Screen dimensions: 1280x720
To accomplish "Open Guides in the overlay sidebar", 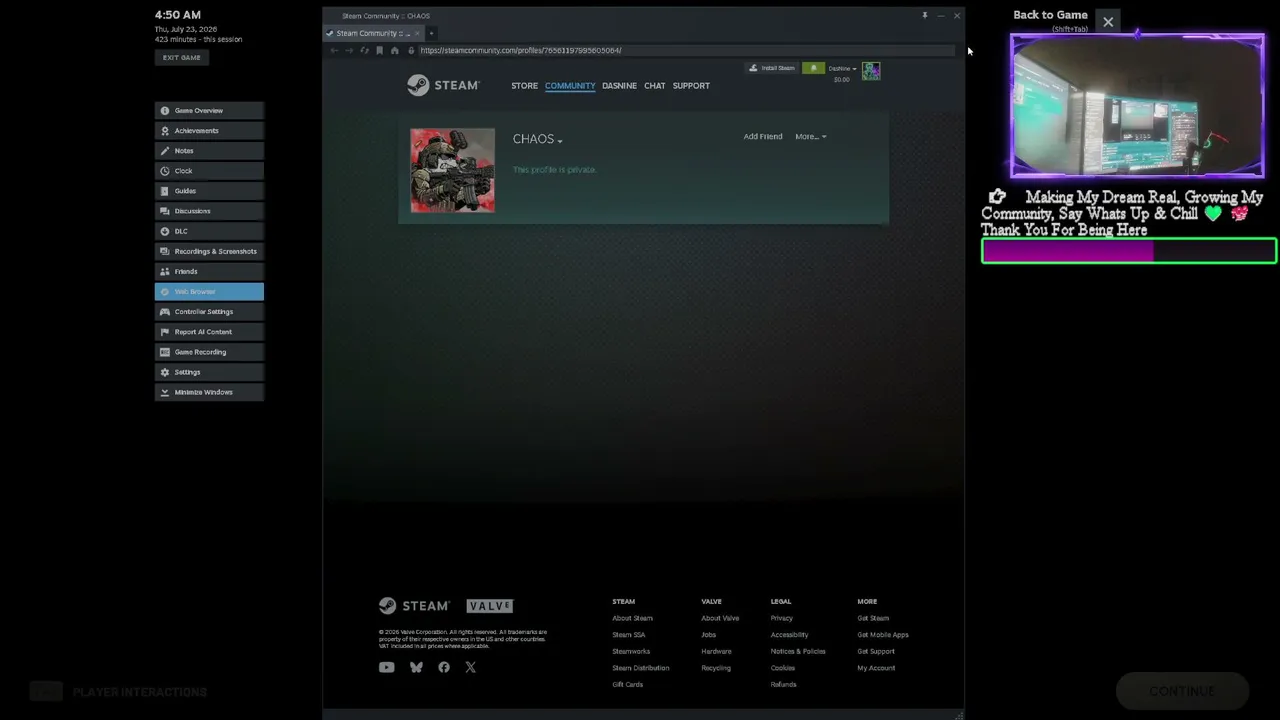I will click(x=209, y=191).
